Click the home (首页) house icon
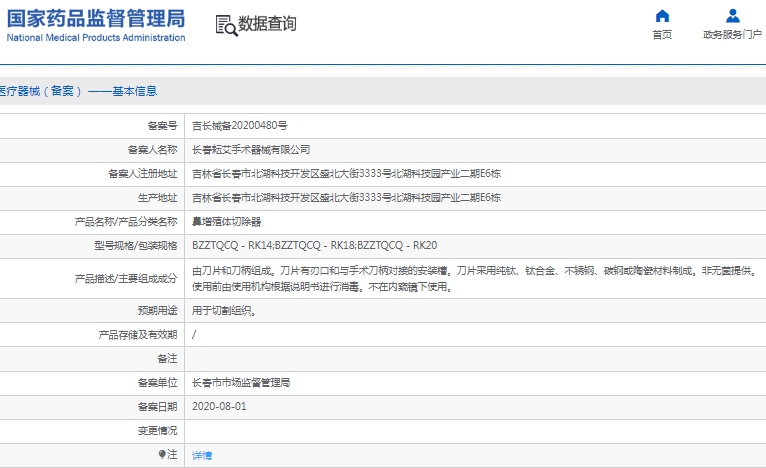The image size is (766, 468). pos(662,16)
